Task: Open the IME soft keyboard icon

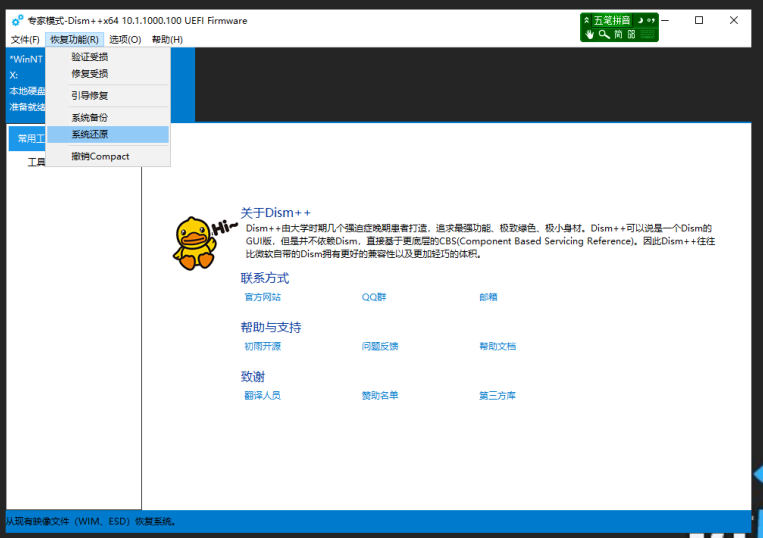Action: click(x=648, y=34)
